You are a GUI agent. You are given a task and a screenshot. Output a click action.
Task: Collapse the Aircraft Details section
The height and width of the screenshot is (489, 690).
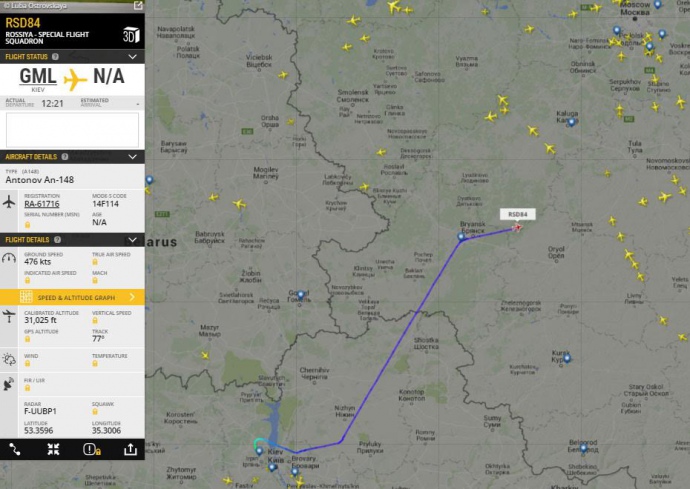pyautogui.click(x=132, y=157)
